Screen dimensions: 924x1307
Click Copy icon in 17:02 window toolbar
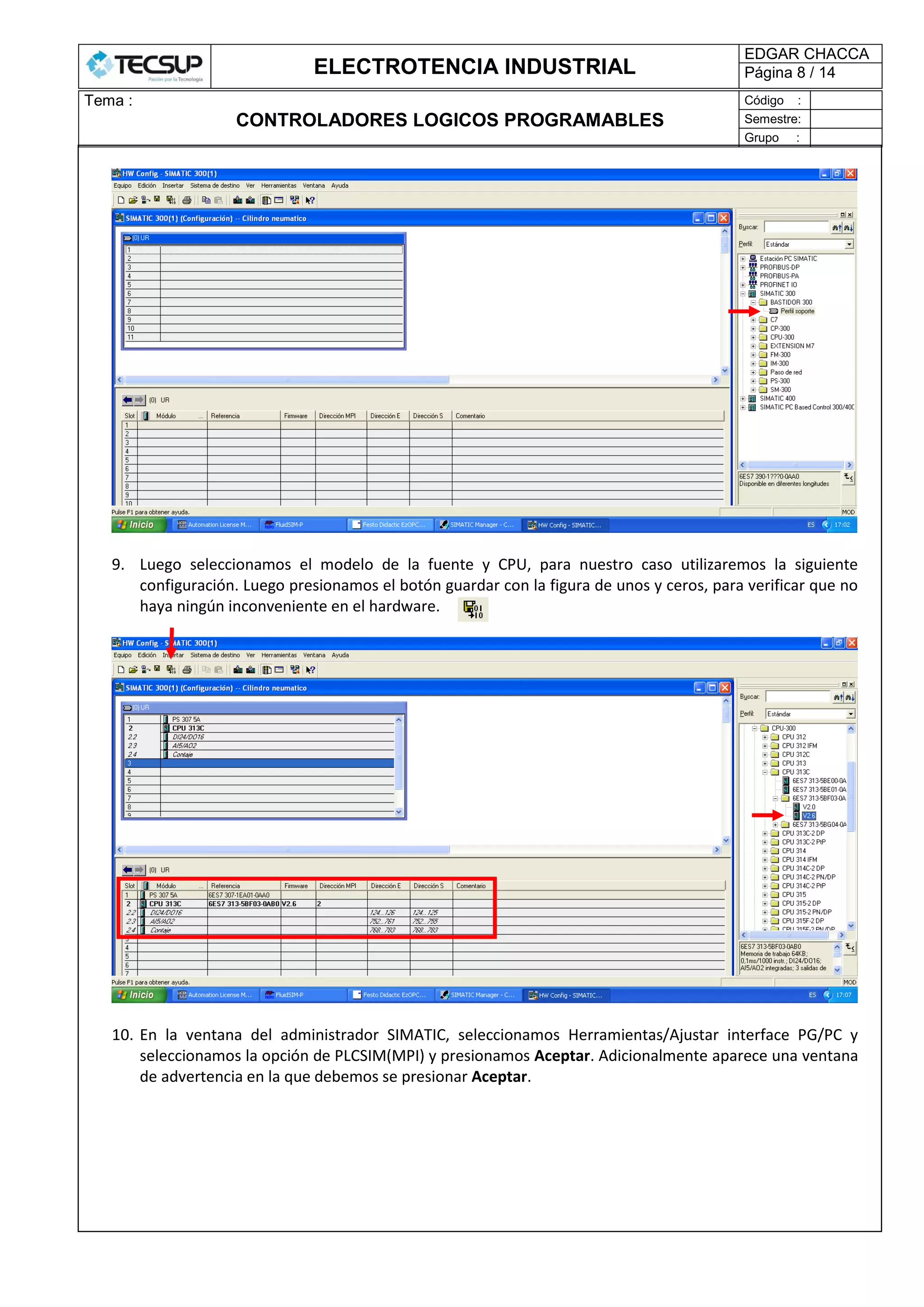(x=206, y=200)
